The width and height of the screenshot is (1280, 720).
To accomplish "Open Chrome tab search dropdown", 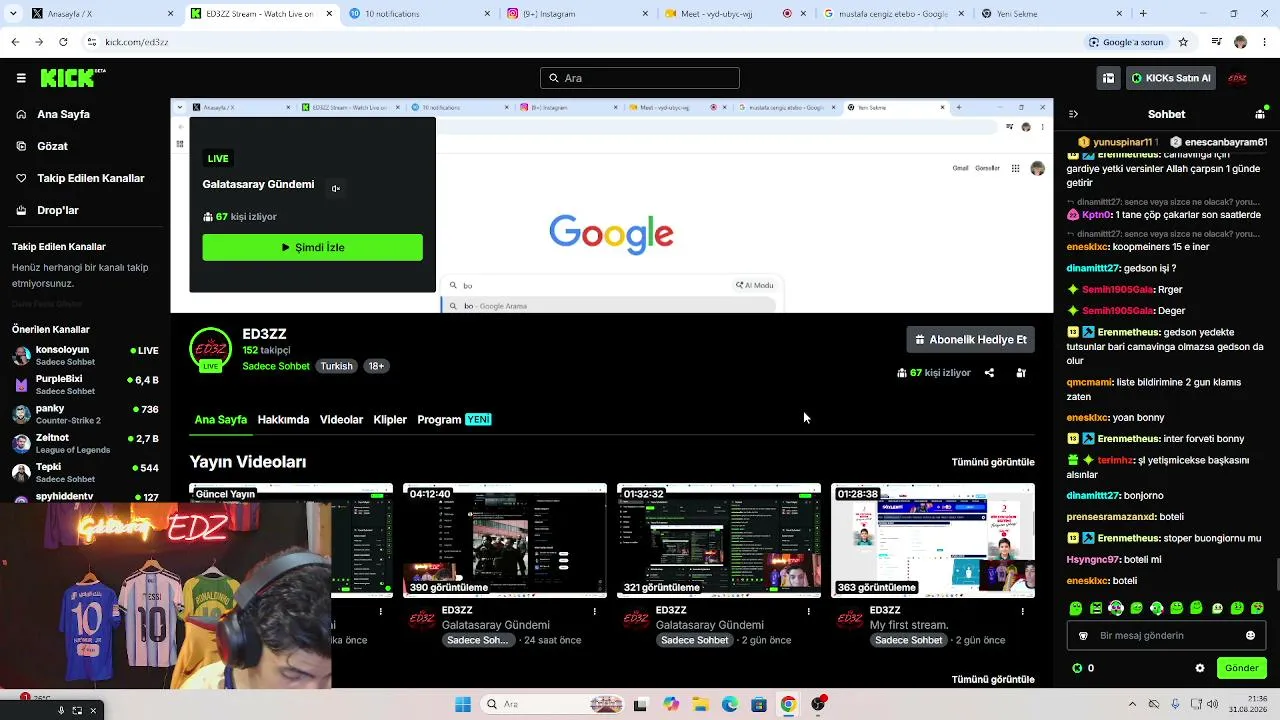I will tap(15, 14).
